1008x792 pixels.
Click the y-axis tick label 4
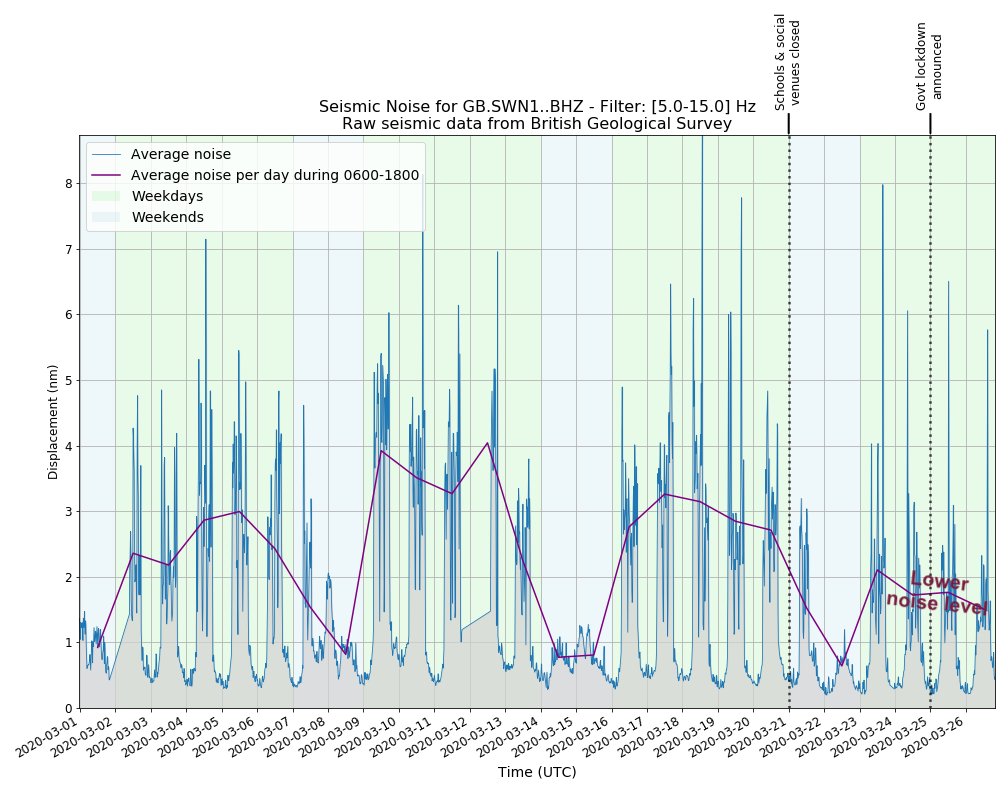(x=69, y=446)
